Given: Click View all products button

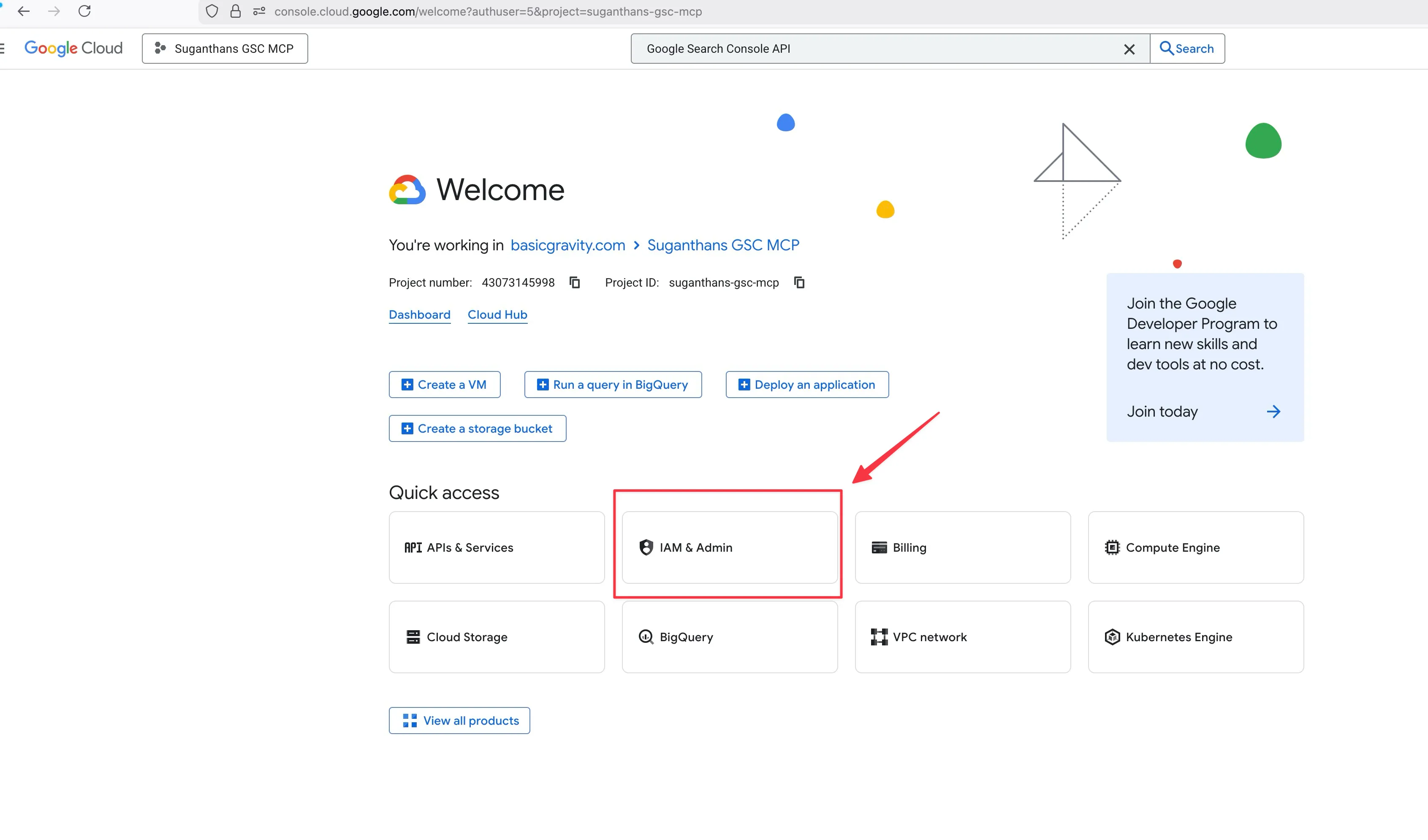Looking at the screenshot, I should [459, 721].
